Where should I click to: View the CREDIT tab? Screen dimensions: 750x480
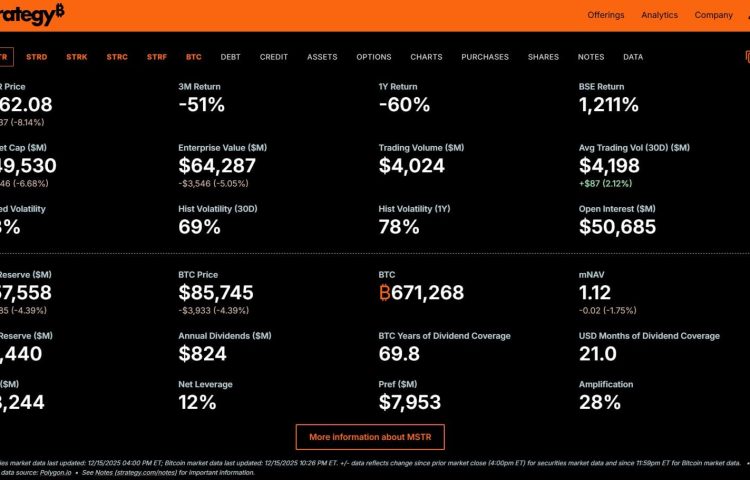pos(274,57)
